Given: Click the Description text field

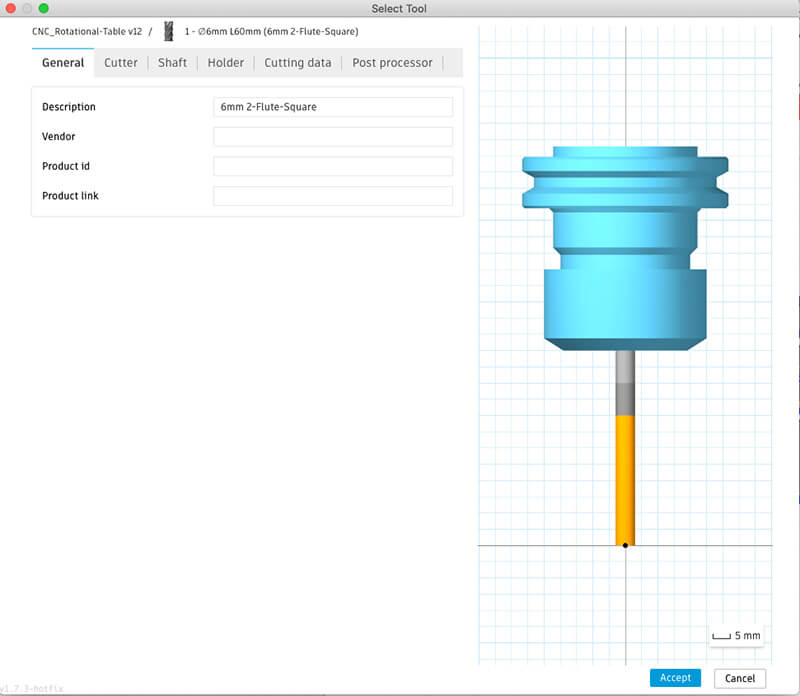Looking at the screenshot, I should 332,107.
